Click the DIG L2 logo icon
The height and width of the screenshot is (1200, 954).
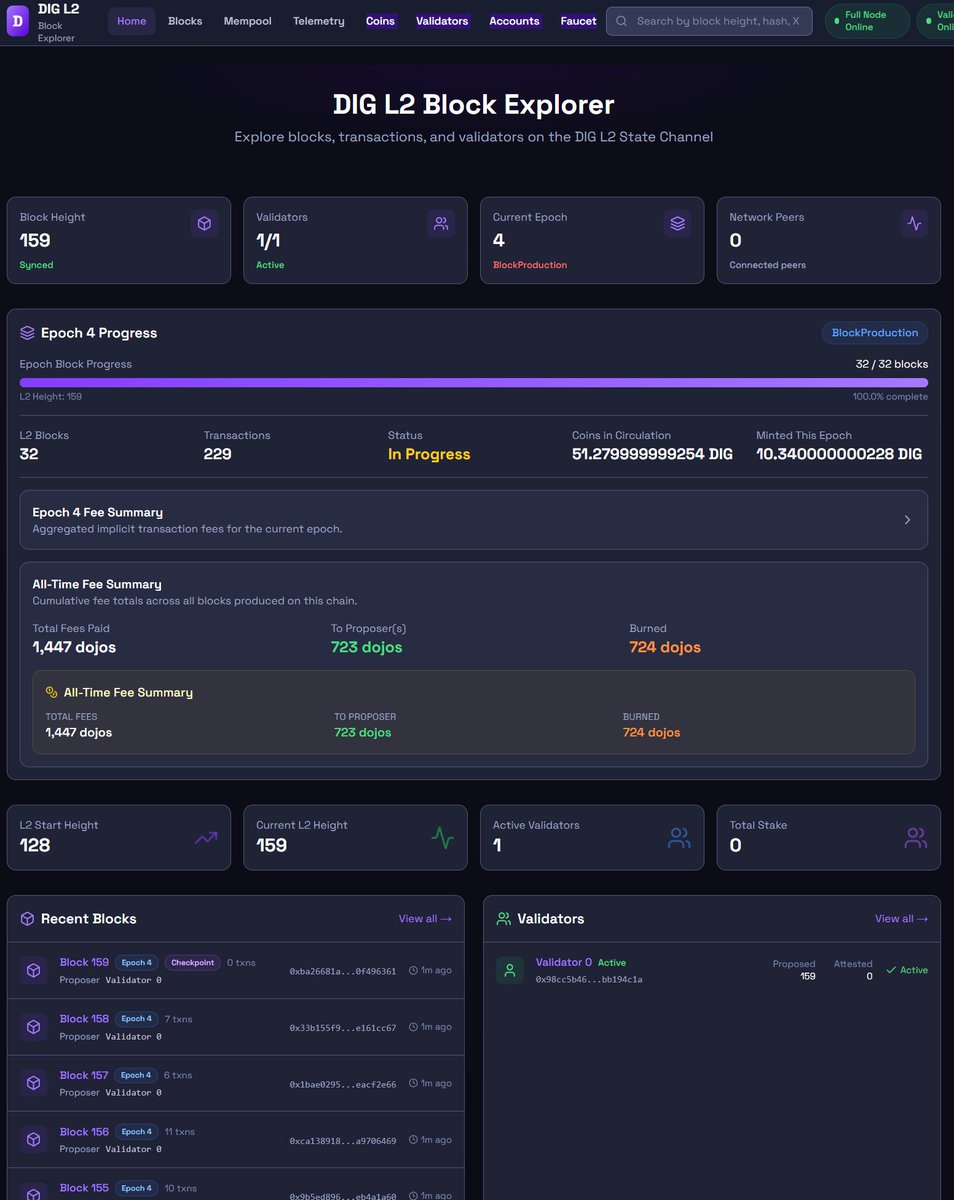tap(18, 21)
